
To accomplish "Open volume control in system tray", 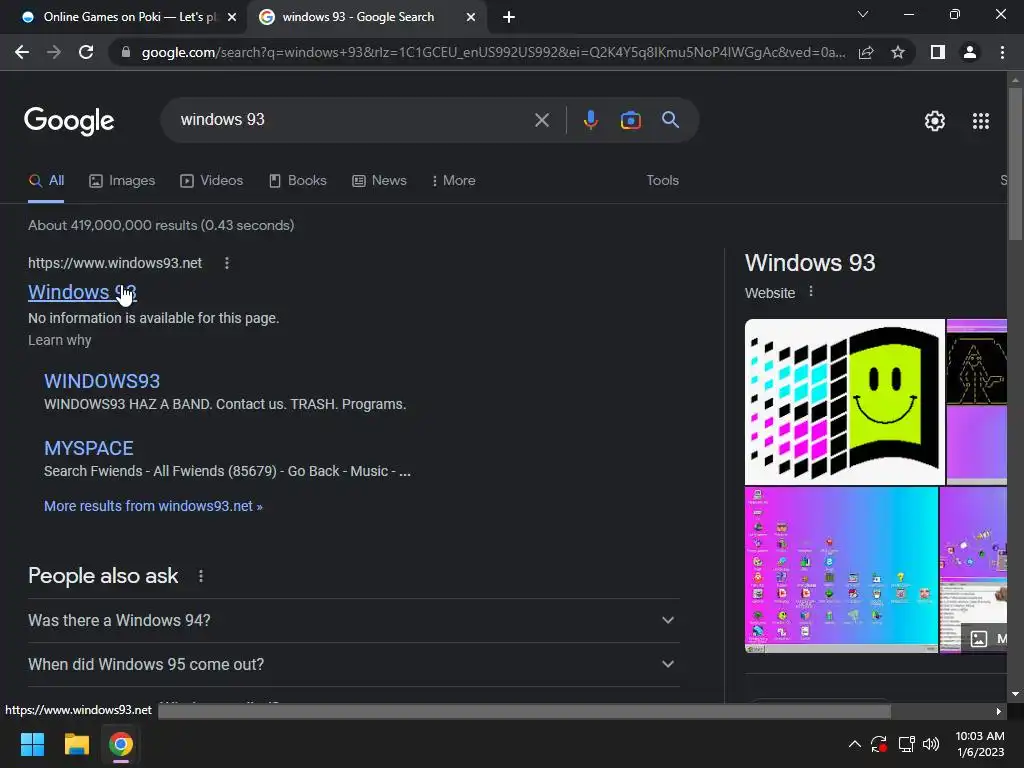I will point(931,744).
